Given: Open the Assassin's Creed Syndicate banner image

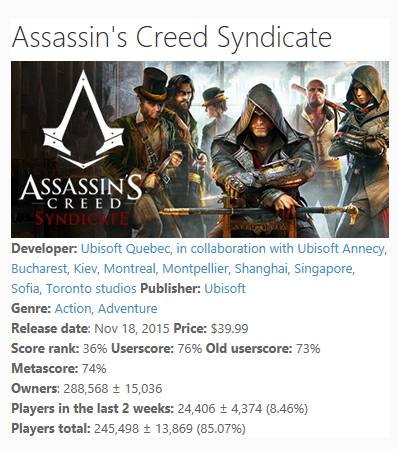Looking at the screenshot, I should pos(200,149).
